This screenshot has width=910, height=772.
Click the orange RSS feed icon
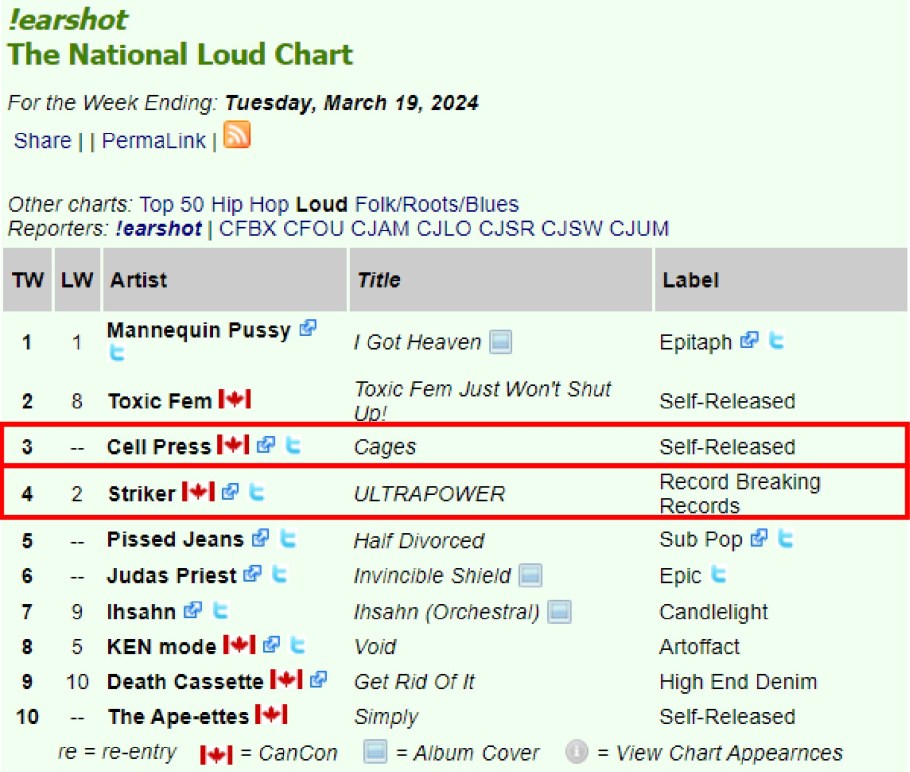click(x=237, y=135)
